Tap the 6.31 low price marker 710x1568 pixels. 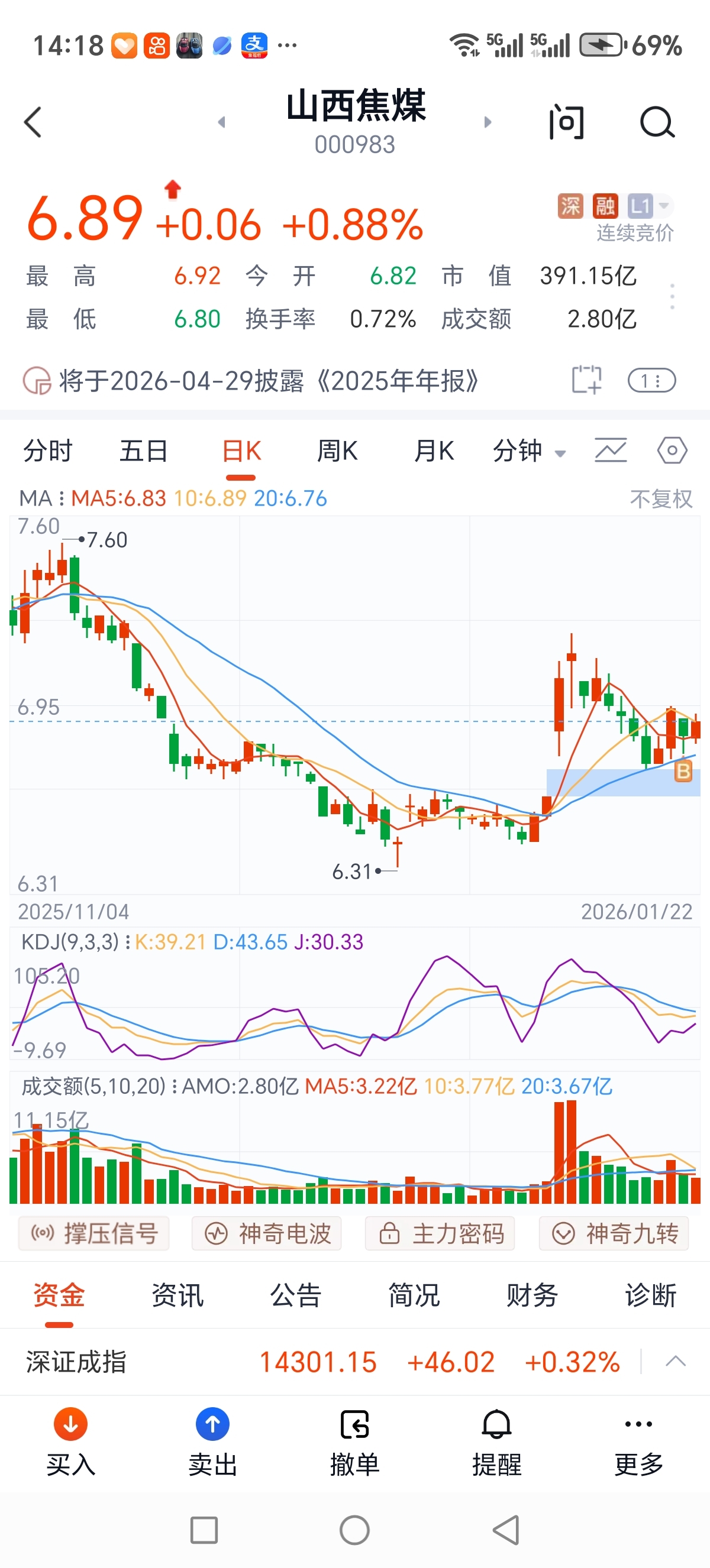[x=352, y=872]
